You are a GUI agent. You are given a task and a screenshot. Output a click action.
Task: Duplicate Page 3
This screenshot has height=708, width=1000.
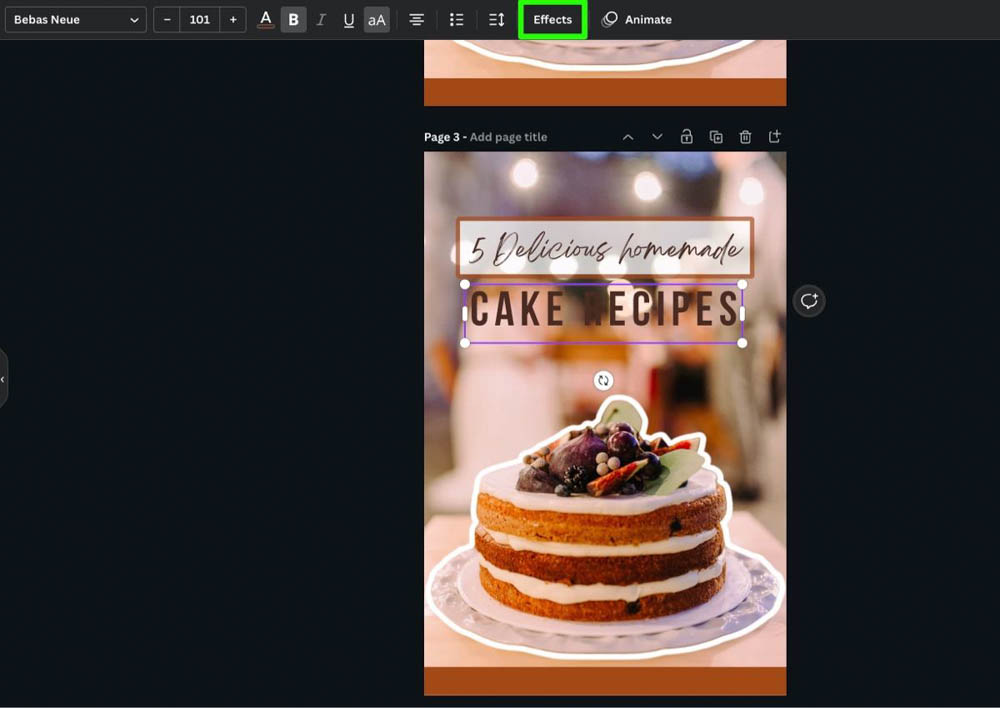point(716,137)
